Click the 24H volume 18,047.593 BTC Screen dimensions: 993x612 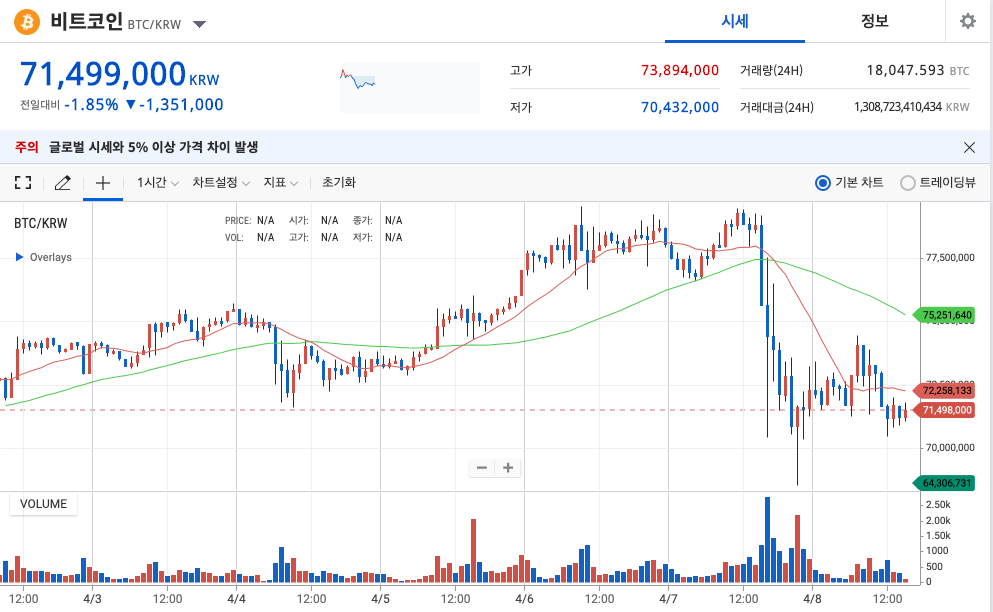point(918,70)
